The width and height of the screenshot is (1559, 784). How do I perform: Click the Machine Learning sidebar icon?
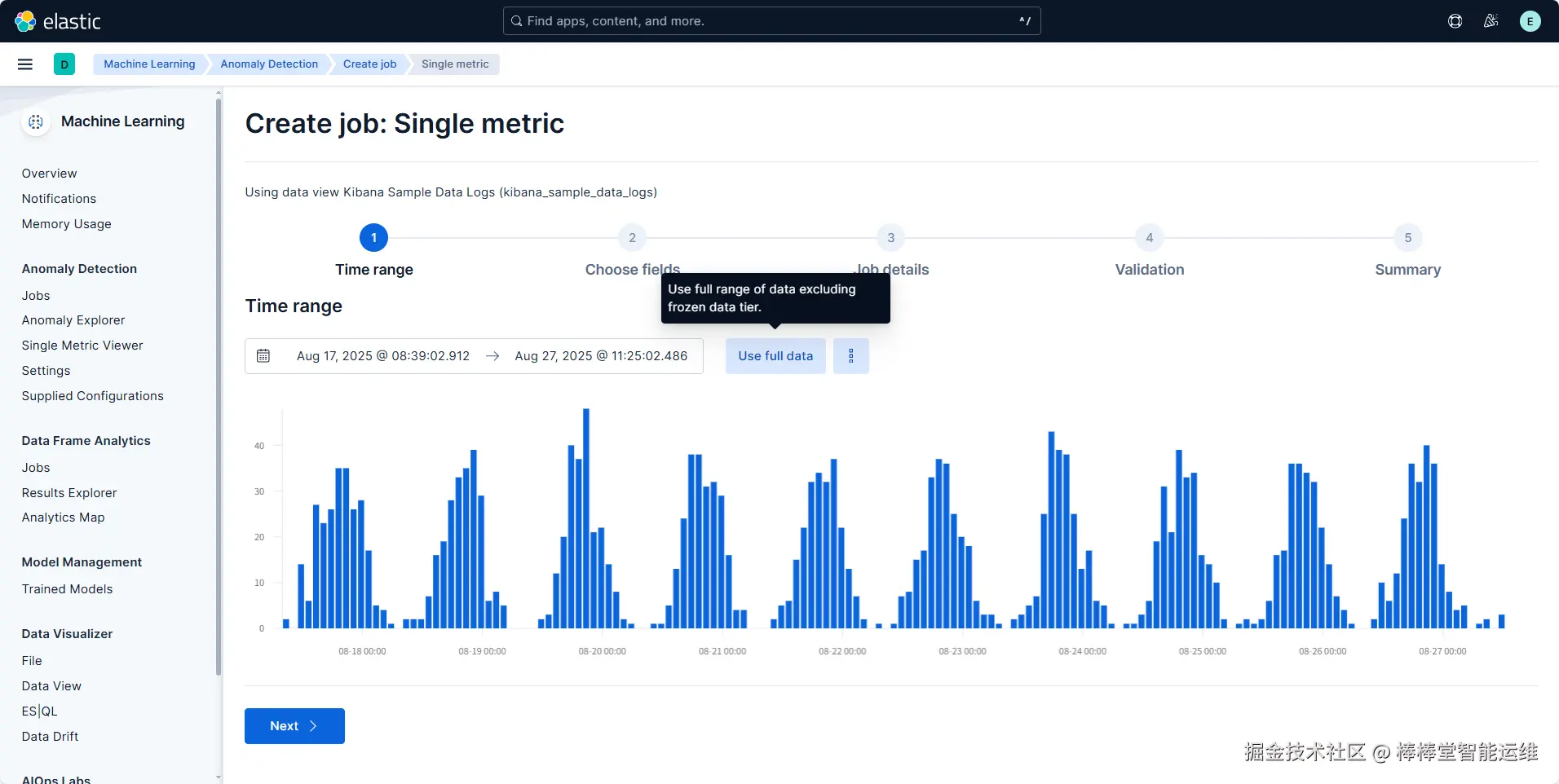[36, 122]
